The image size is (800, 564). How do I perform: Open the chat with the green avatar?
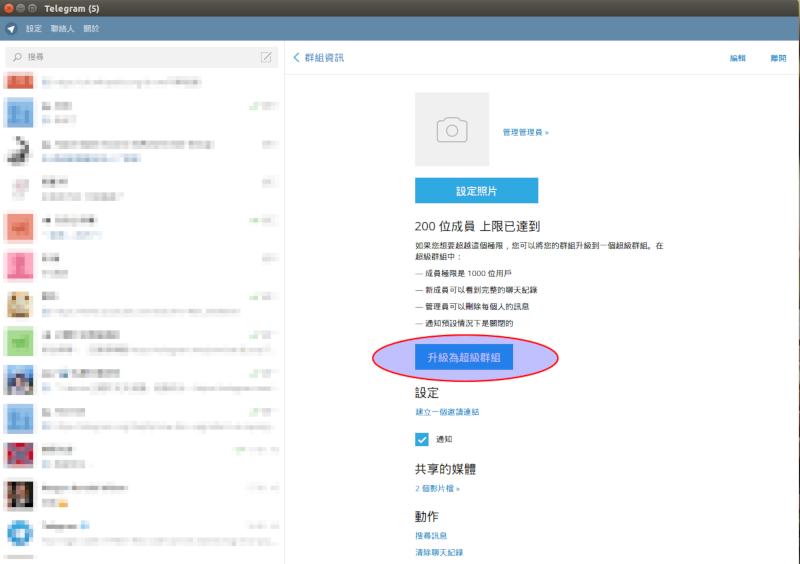point(20,343)
